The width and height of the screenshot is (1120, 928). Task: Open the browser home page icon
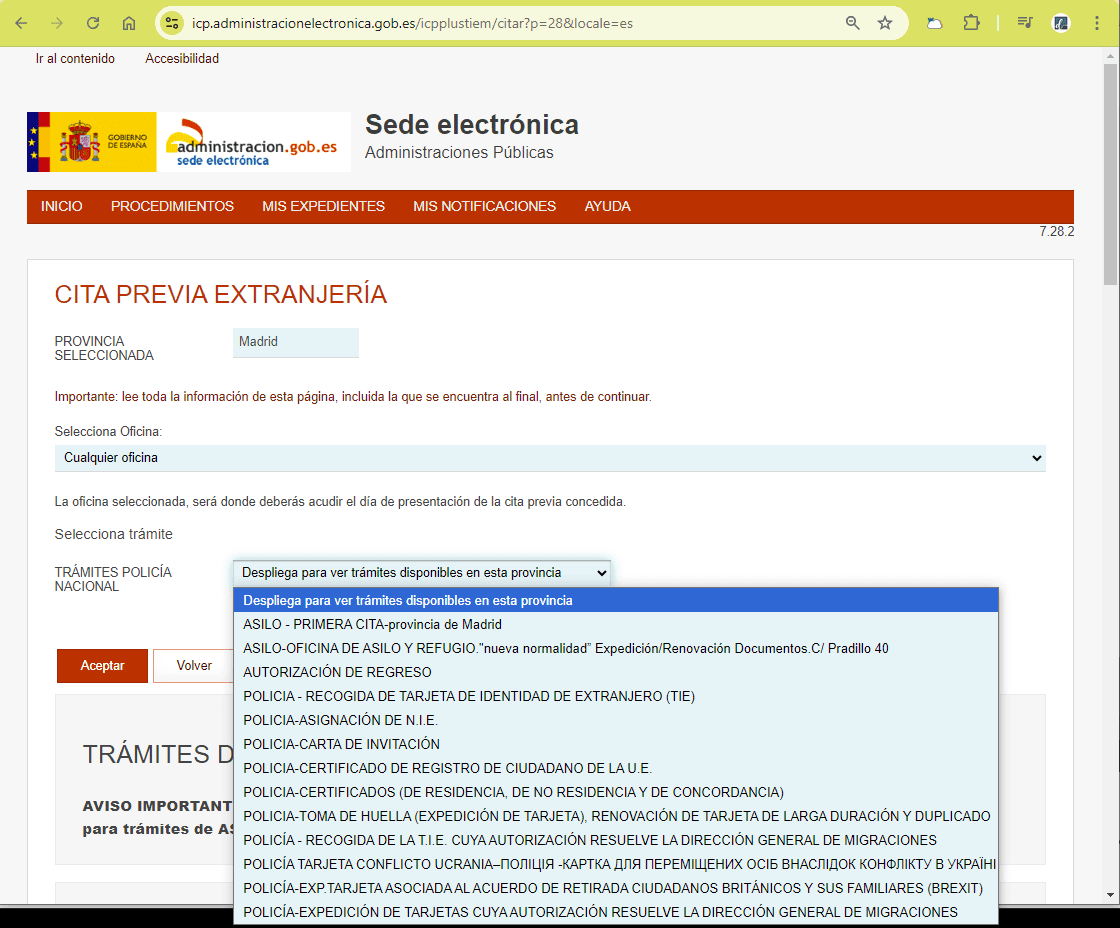(129, 23)
